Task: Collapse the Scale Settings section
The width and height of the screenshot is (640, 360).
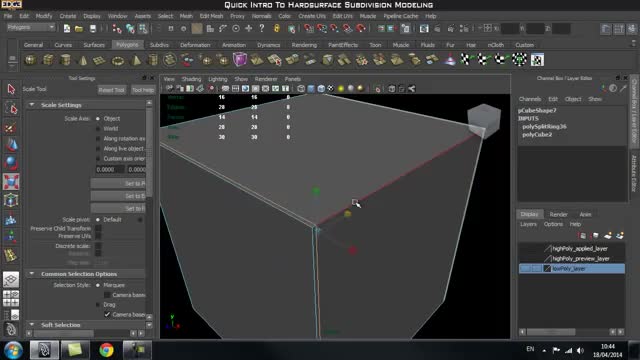Action: (x=32, y=105)
